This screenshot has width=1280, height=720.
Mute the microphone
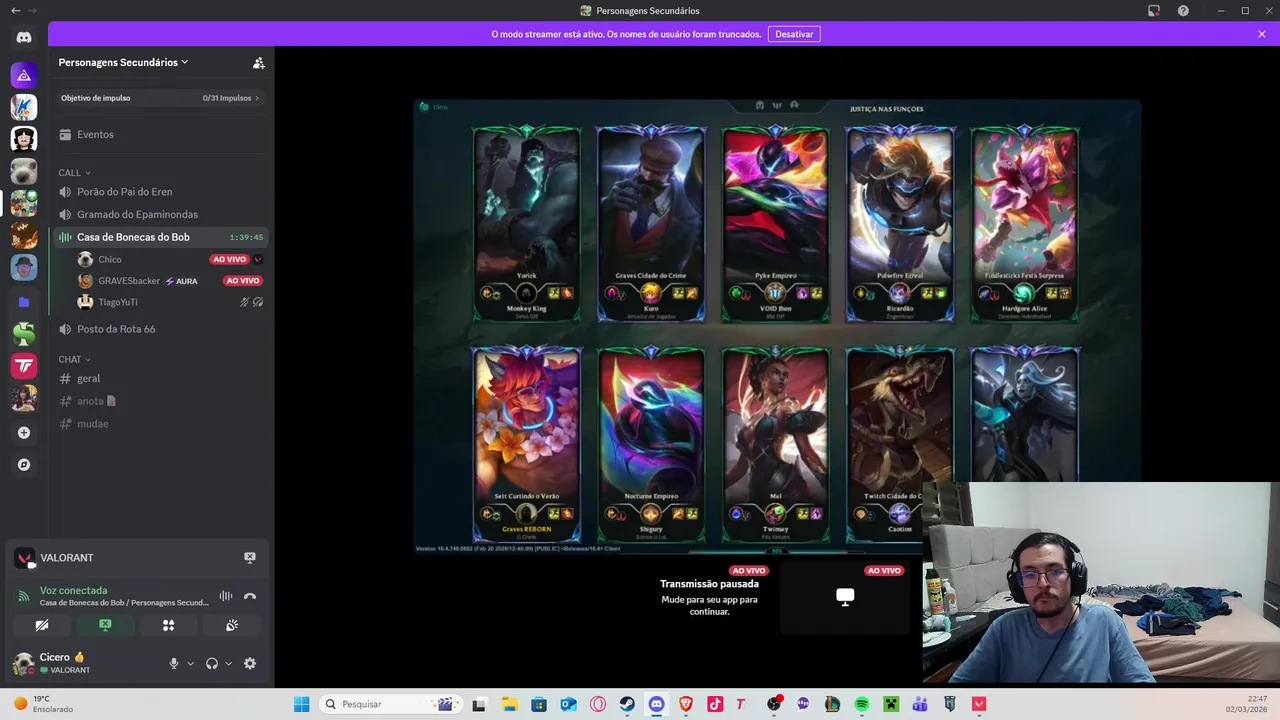tap(174, 663)
